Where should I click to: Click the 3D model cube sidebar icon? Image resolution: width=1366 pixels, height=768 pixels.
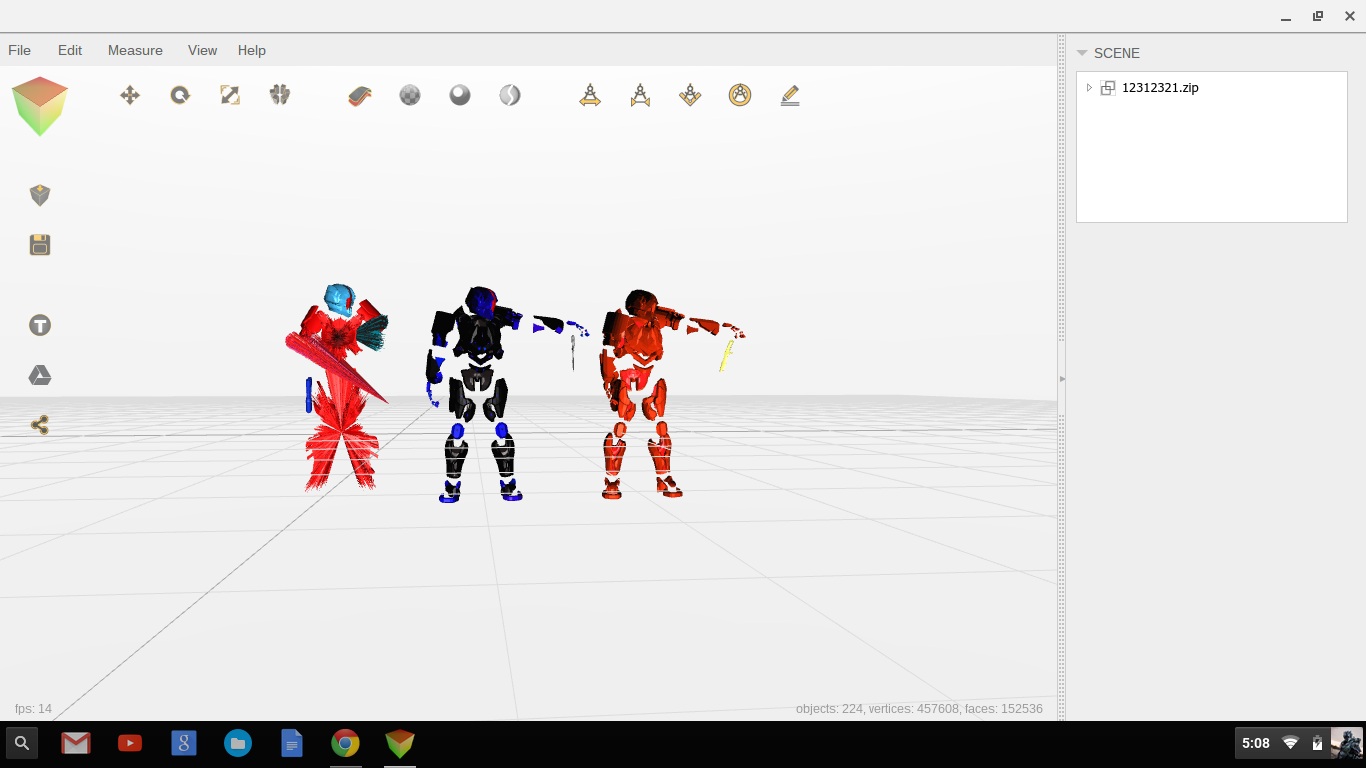point(40,195)
